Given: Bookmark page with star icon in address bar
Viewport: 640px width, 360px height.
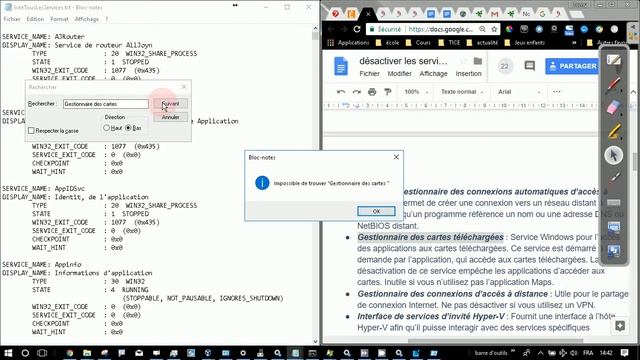Looking at the screenshot, I should [494, 29].
